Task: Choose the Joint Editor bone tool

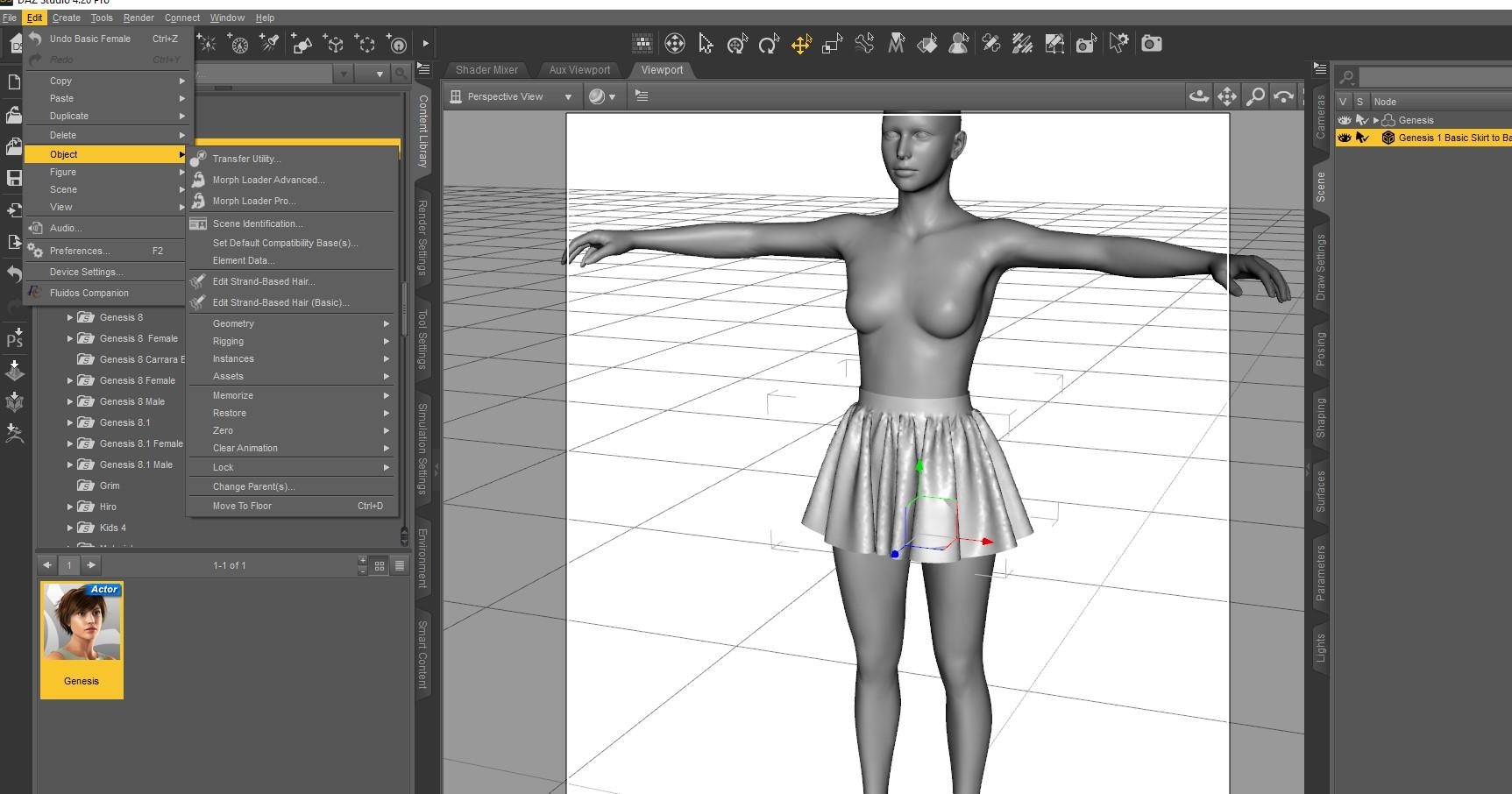Action: click(x=864, y=43)
